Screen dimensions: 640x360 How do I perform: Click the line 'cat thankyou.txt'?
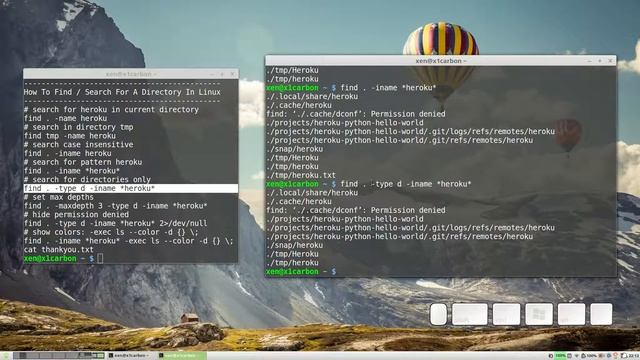pyautogui.click(x=59, y=250)
